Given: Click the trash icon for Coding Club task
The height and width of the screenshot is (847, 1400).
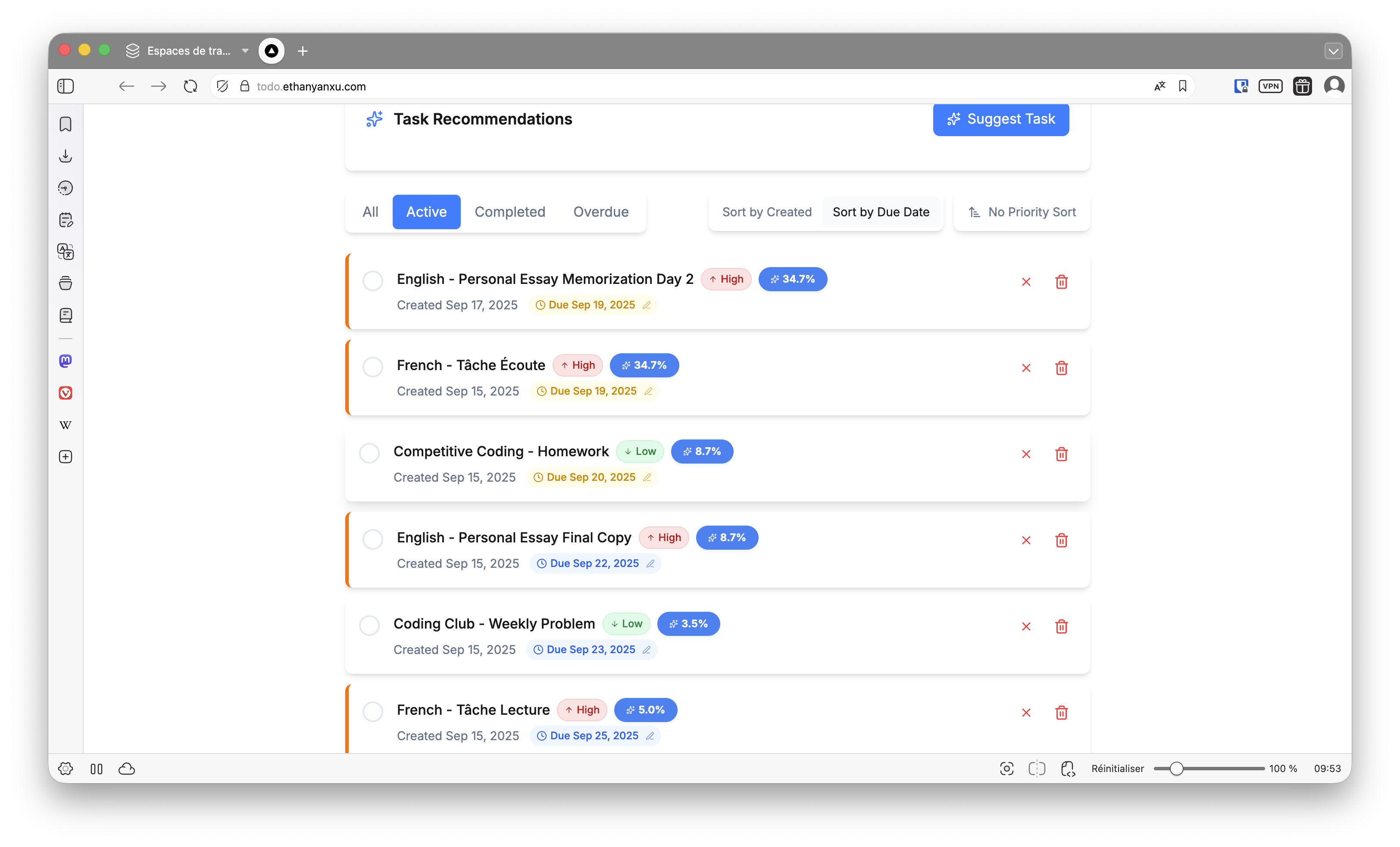Looking at the screenshot, I should pos(1061,626).
